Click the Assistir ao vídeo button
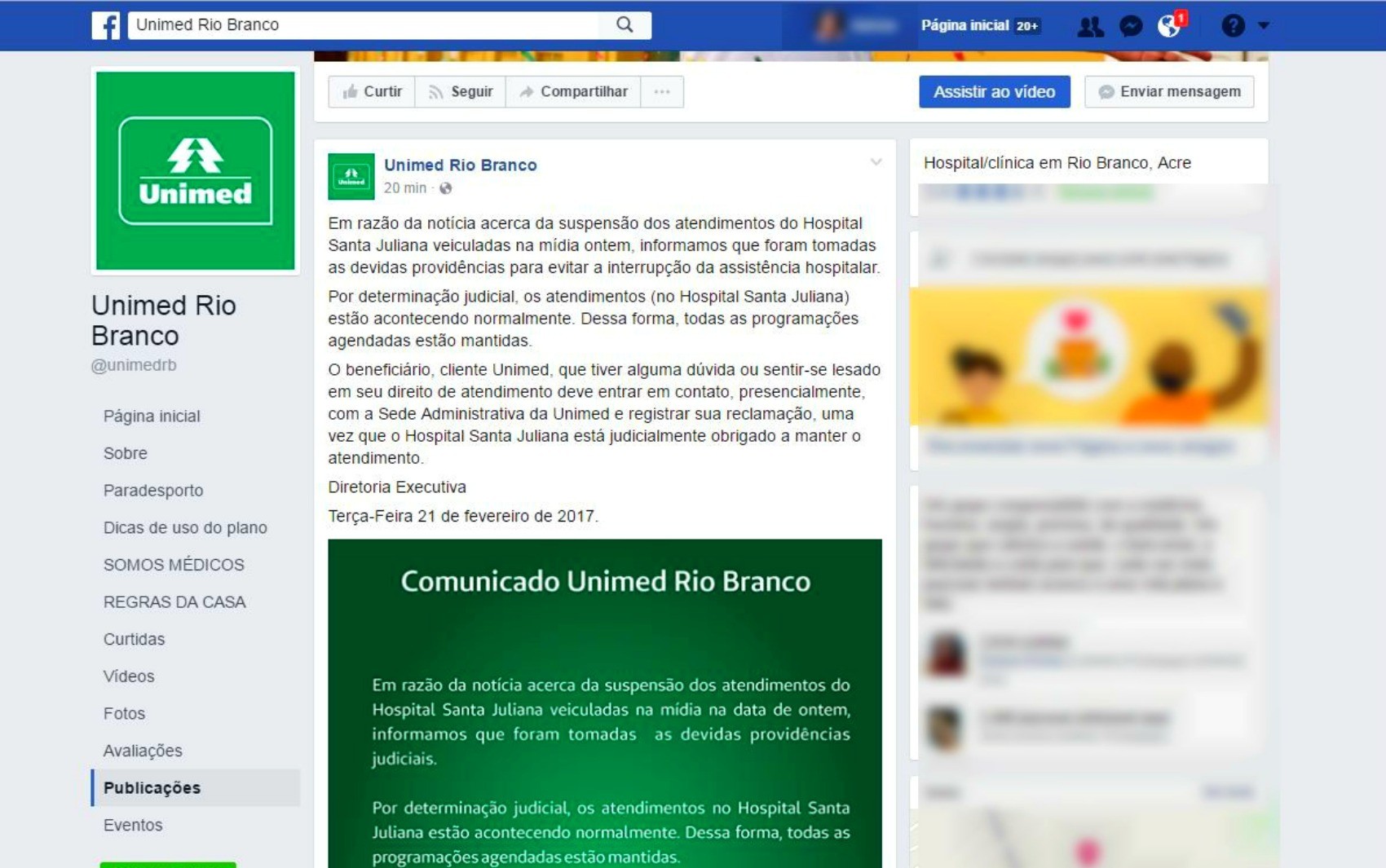 click(x=994, y=92)
